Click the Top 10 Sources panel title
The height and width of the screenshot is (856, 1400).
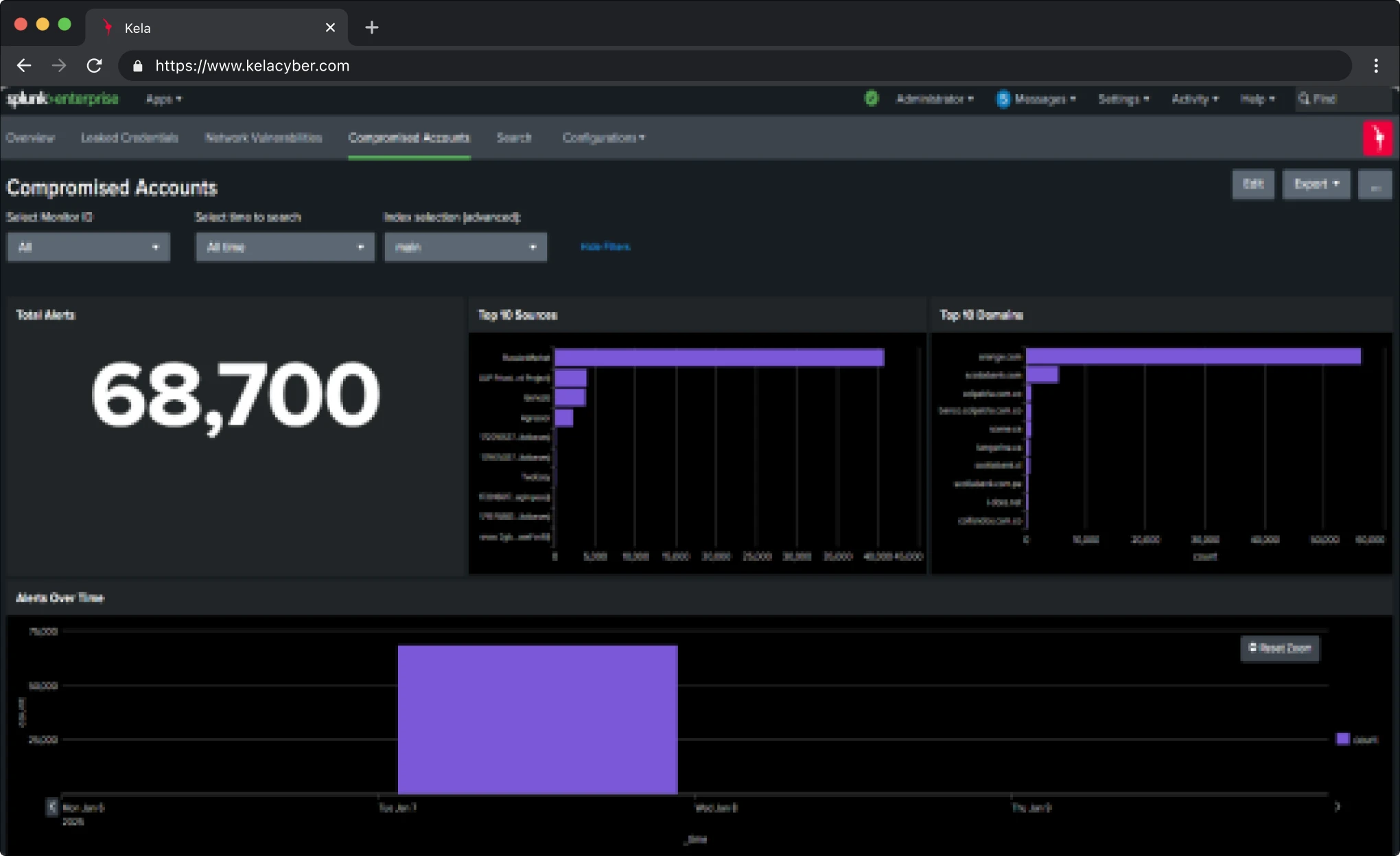(517, 315)
